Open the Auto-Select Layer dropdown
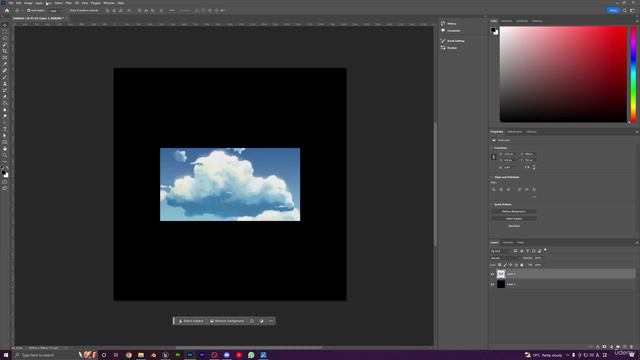640x360 pixels. 56,11
